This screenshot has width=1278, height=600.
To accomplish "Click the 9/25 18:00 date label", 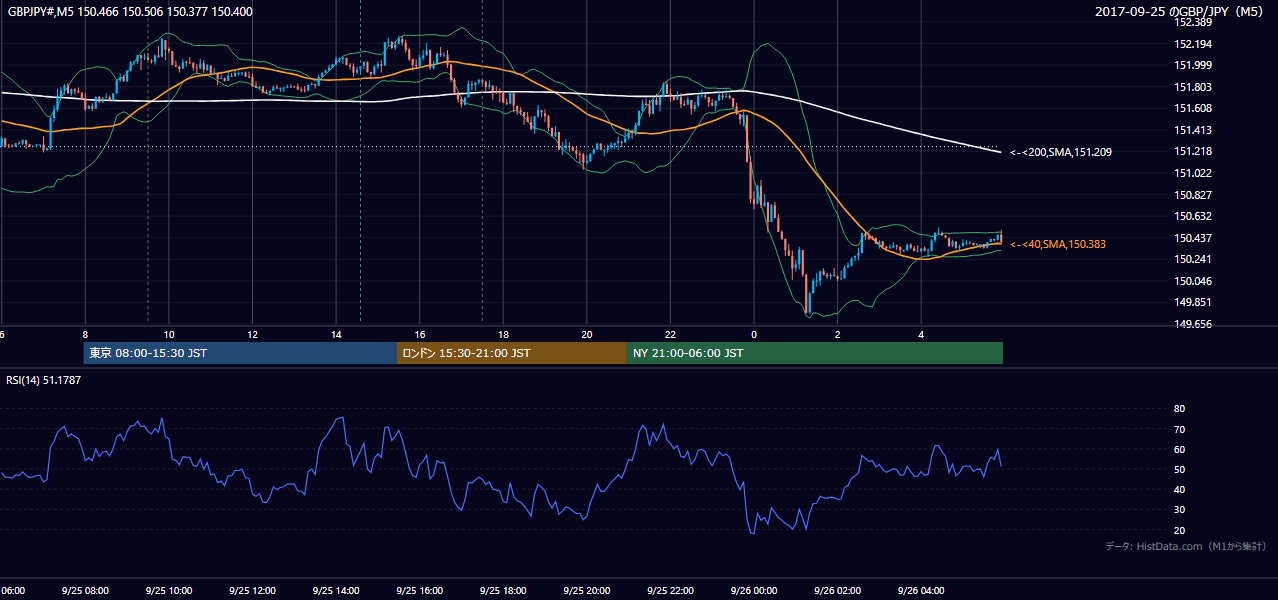I will tap(502, 591).
